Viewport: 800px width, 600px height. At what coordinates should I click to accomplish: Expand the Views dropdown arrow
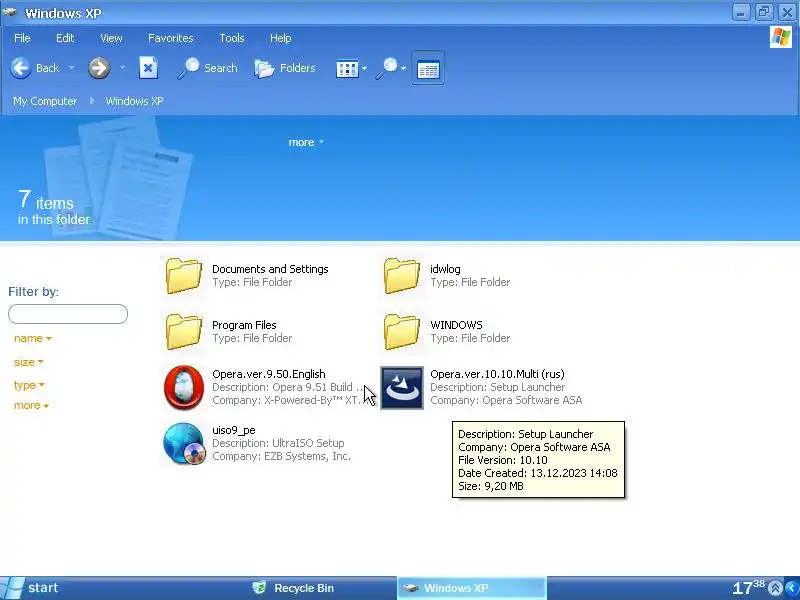click(364, 68)
